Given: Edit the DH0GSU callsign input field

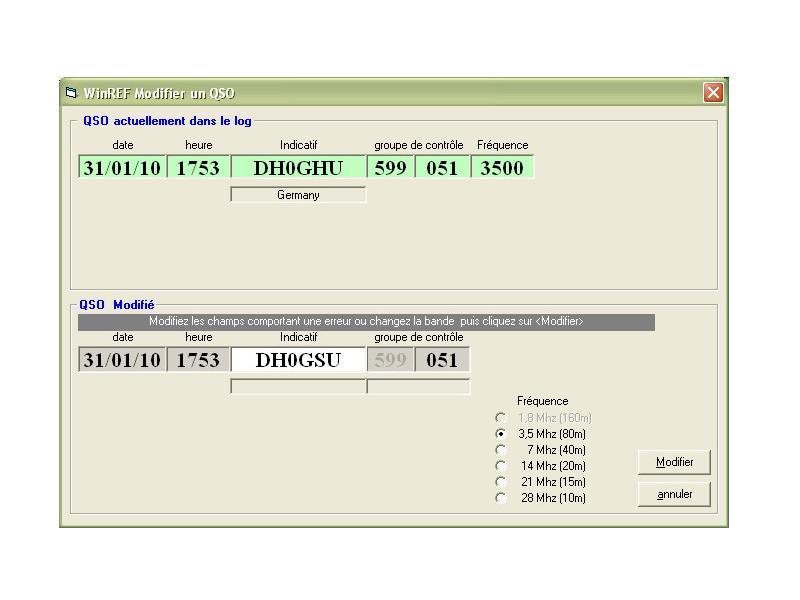Looking at the screenshot, I should point(298,360).
